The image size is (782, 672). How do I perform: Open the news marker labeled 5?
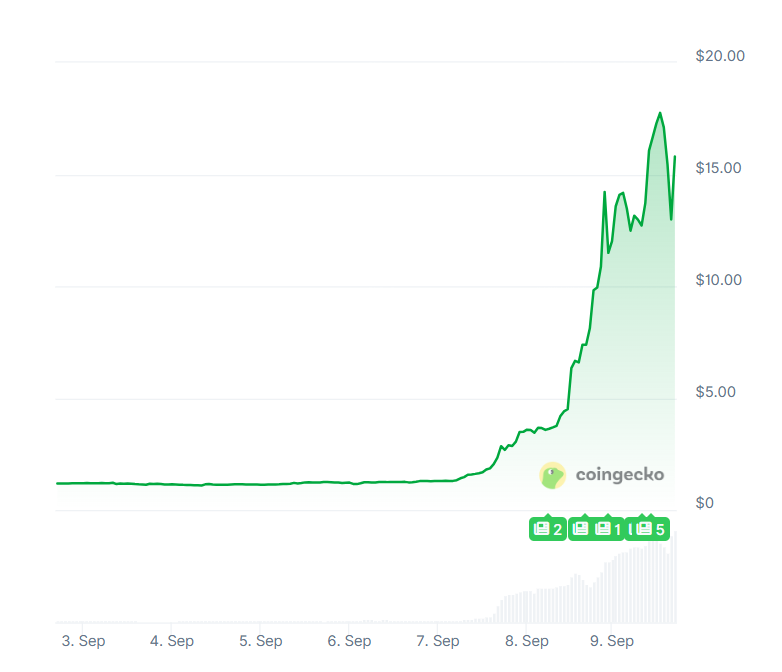pyautogui.click(x=651, y=529)
